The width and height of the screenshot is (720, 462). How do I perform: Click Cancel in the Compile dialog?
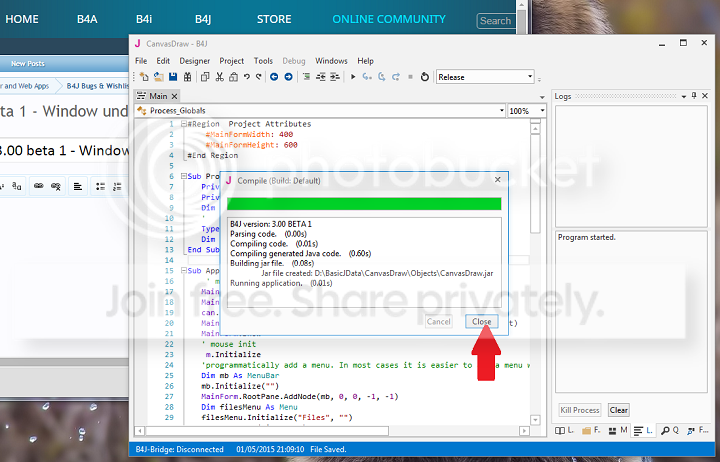[439, 321]
